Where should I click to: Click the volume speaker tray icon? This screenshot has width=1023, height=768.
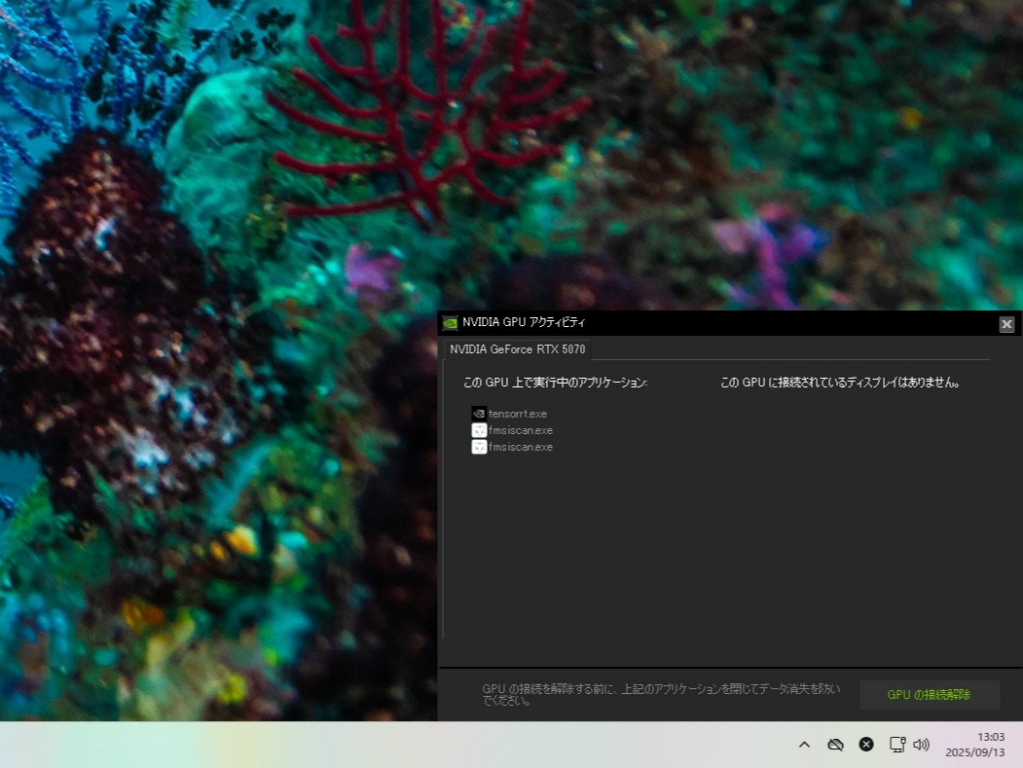click(x=921, y=745)
